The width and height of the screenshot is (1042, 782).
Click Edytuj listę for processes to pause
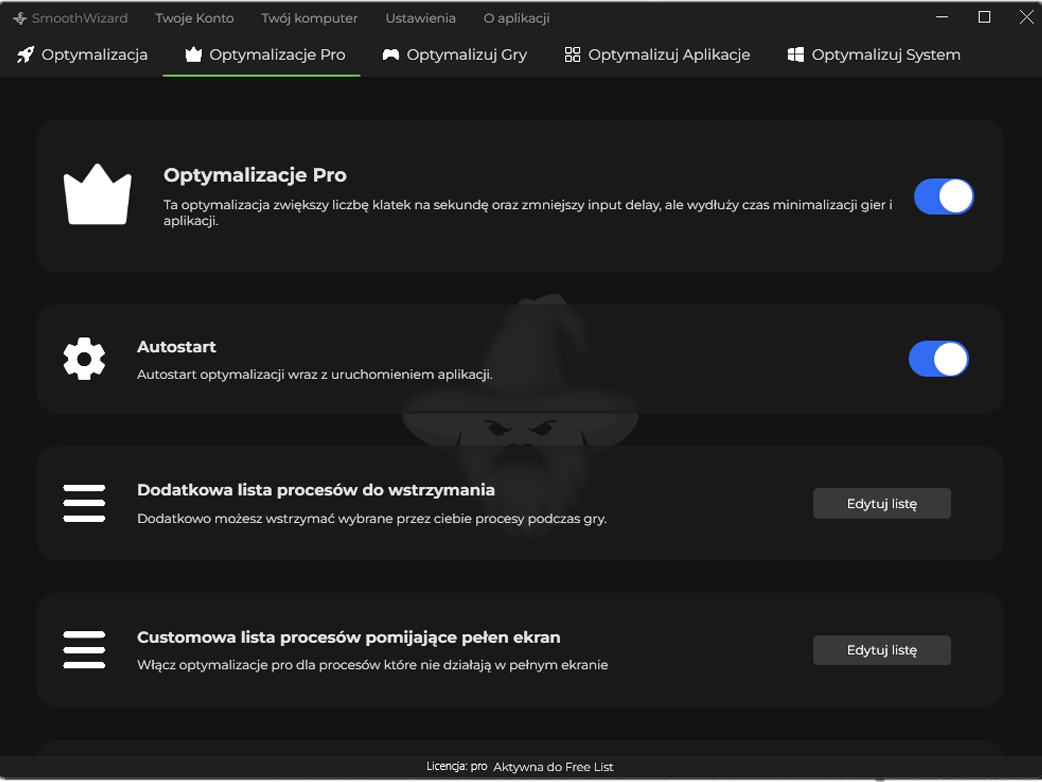tap(881, 503)
